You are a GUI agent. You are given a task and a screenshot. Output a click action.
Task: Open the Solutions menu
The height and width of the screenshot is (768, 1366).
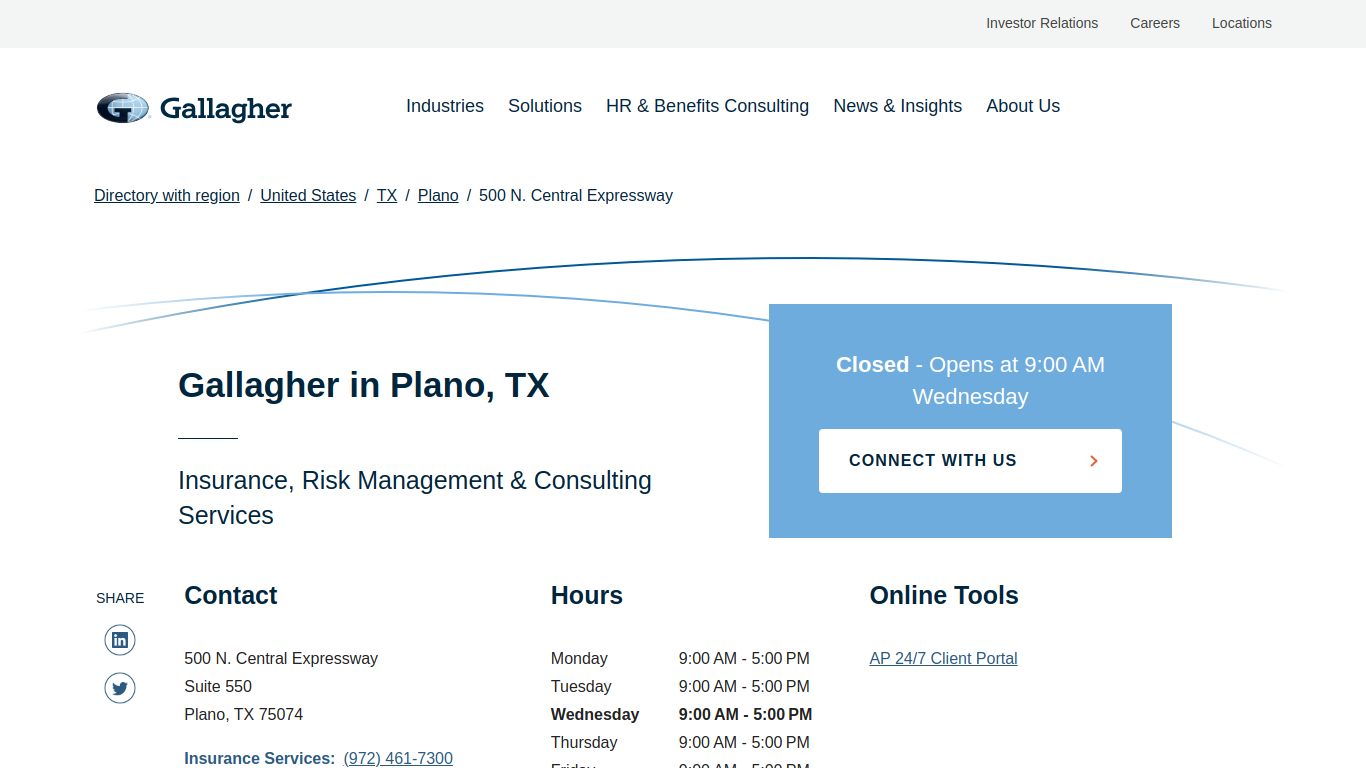545,106
